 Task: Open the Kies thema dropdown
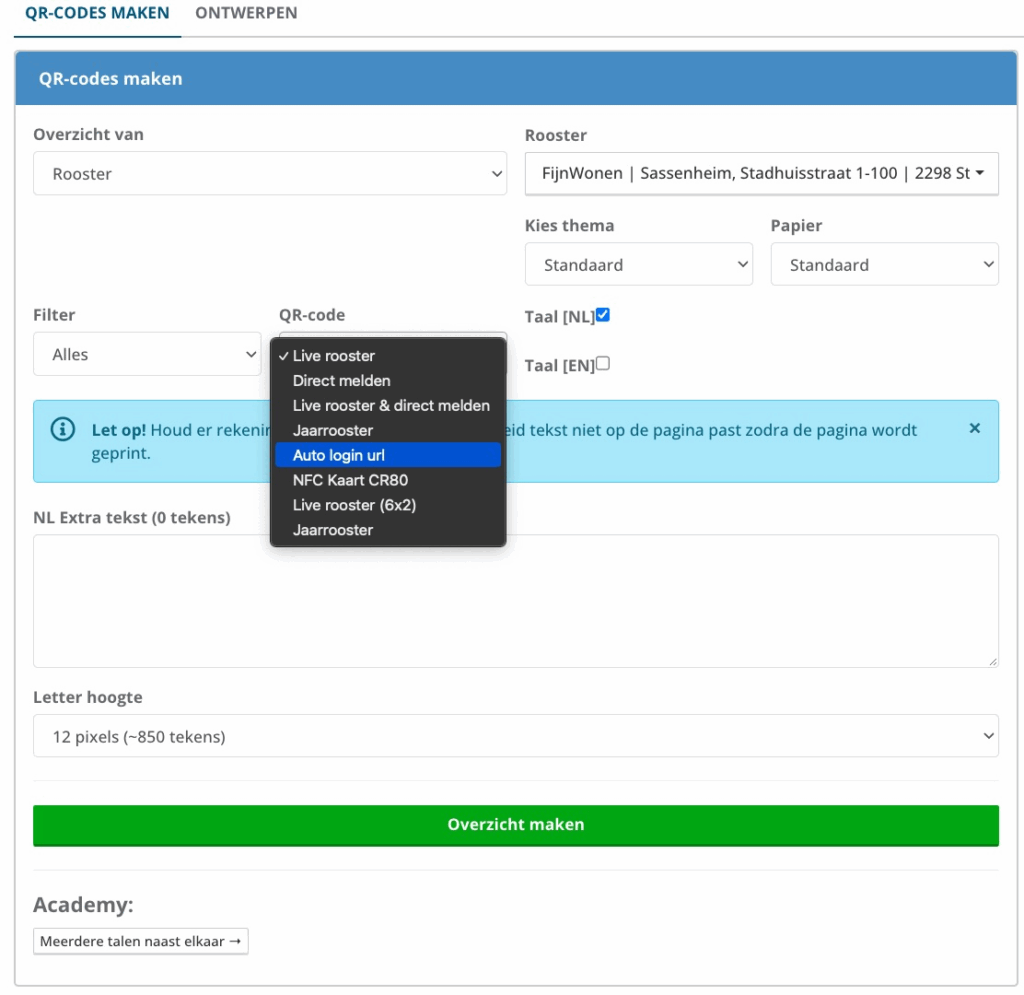pos(638,265)
